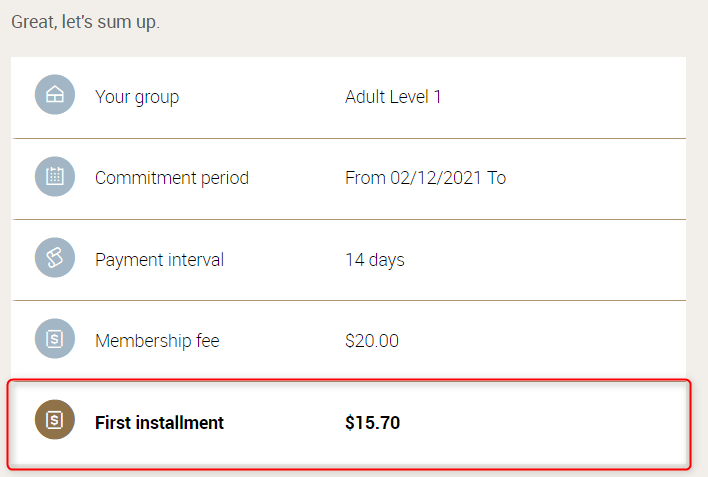Click the "Commitment period" label
708x477 pixels.
pyautogui.click(x=172, y=178)
